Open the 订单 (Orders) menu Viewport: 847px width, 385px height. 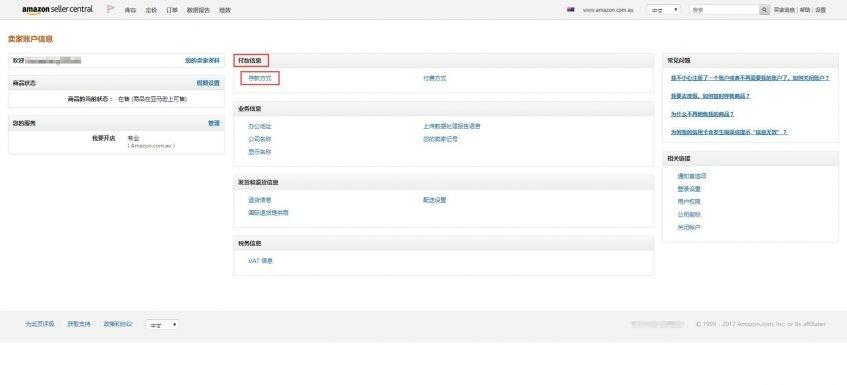(172, 10)
